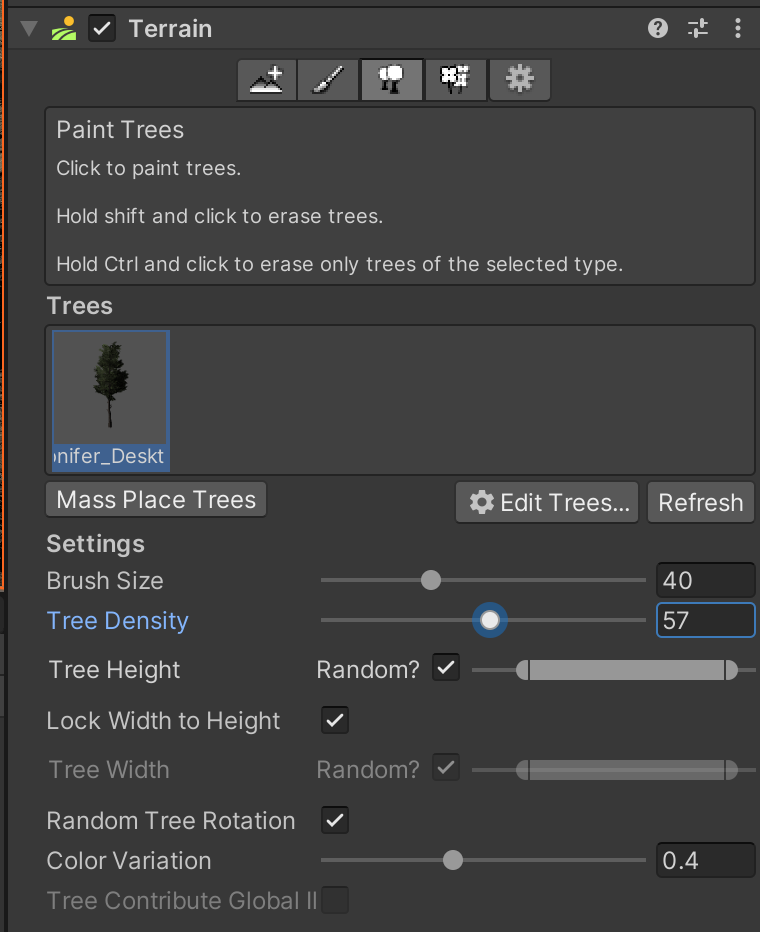Select the Paint Trees tool

click(x=392, y=80)
